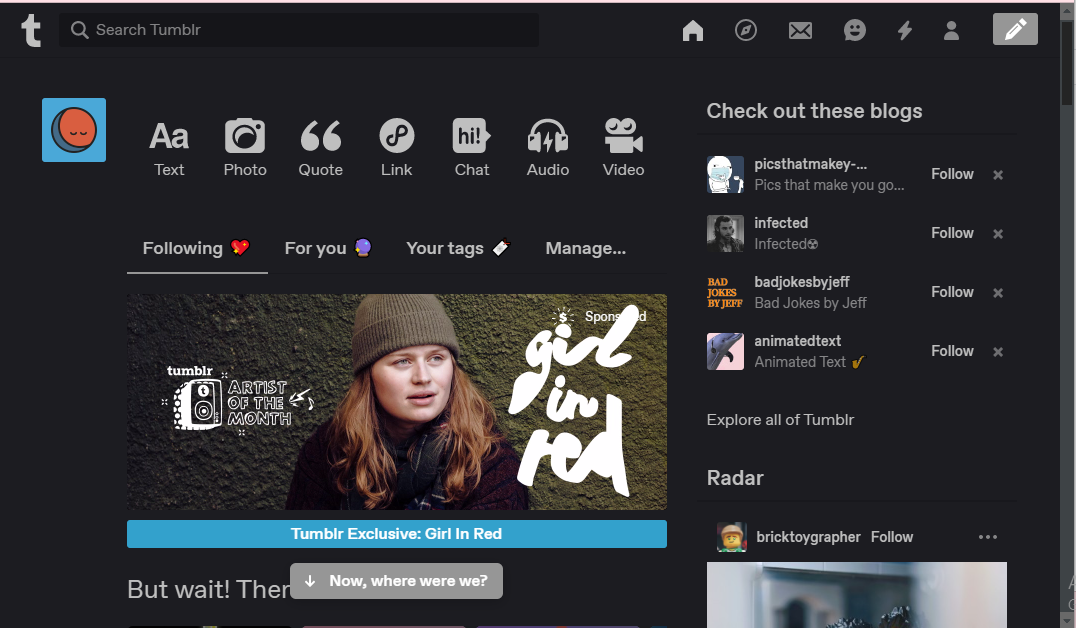Open post options via the three-dot menu

tap(988, 537)
